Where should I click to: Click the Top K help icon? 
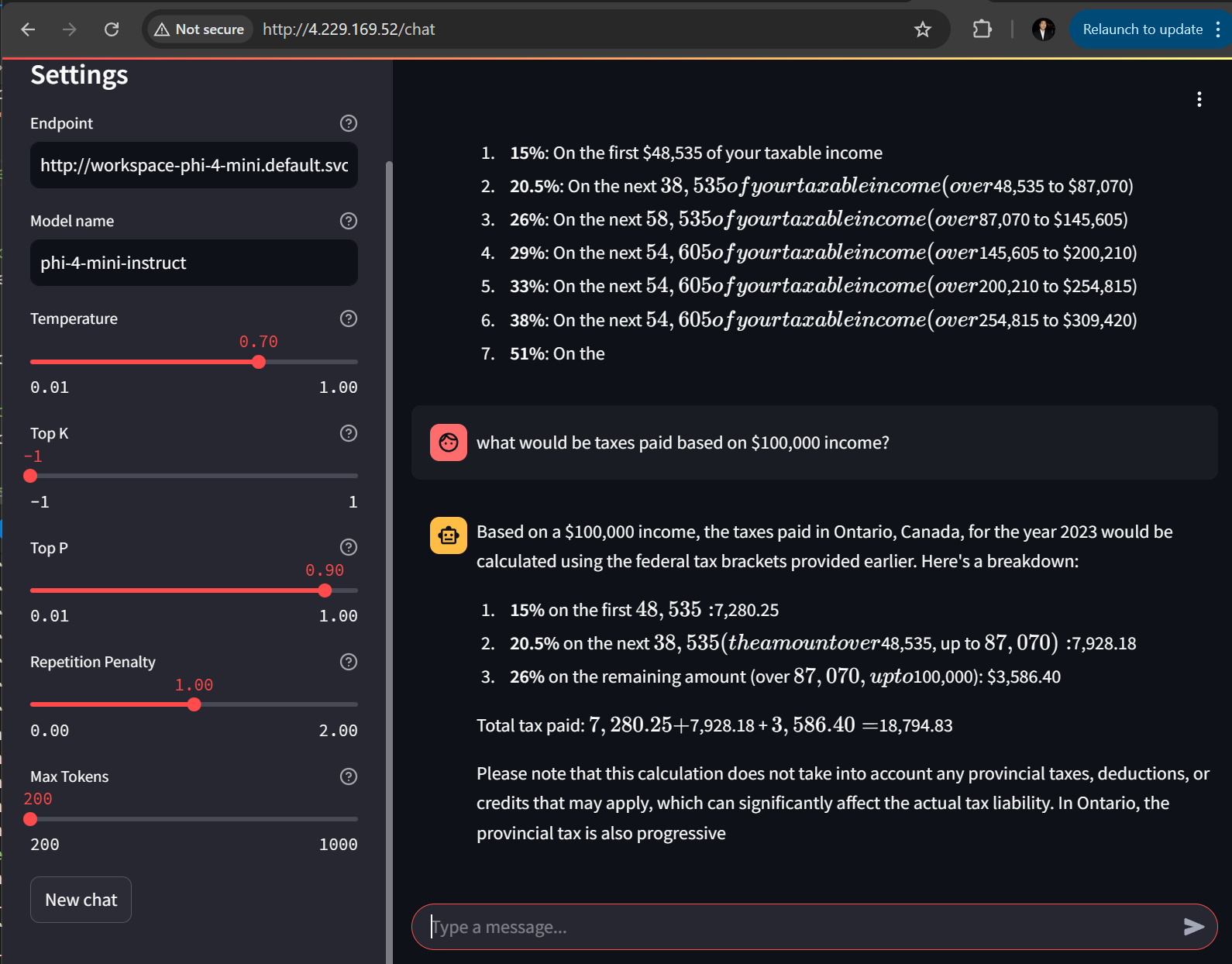(x=349, y=433)
